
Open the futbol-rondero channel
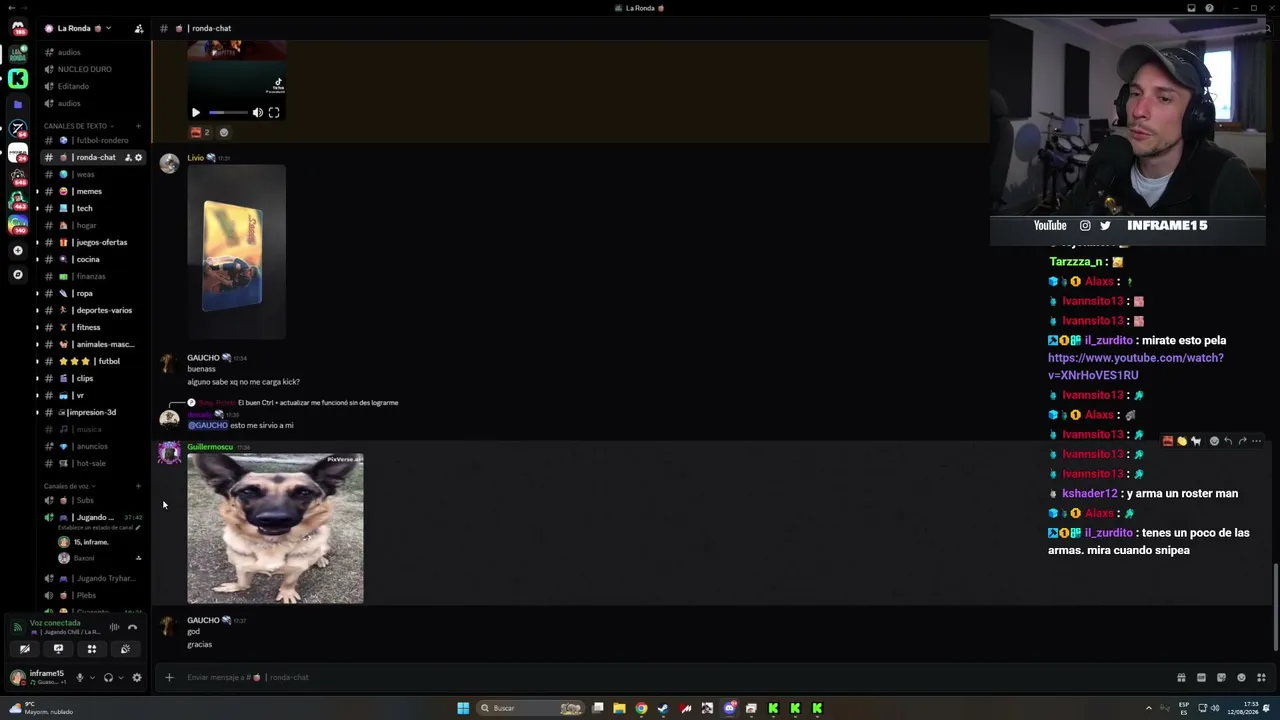point(94,140)
